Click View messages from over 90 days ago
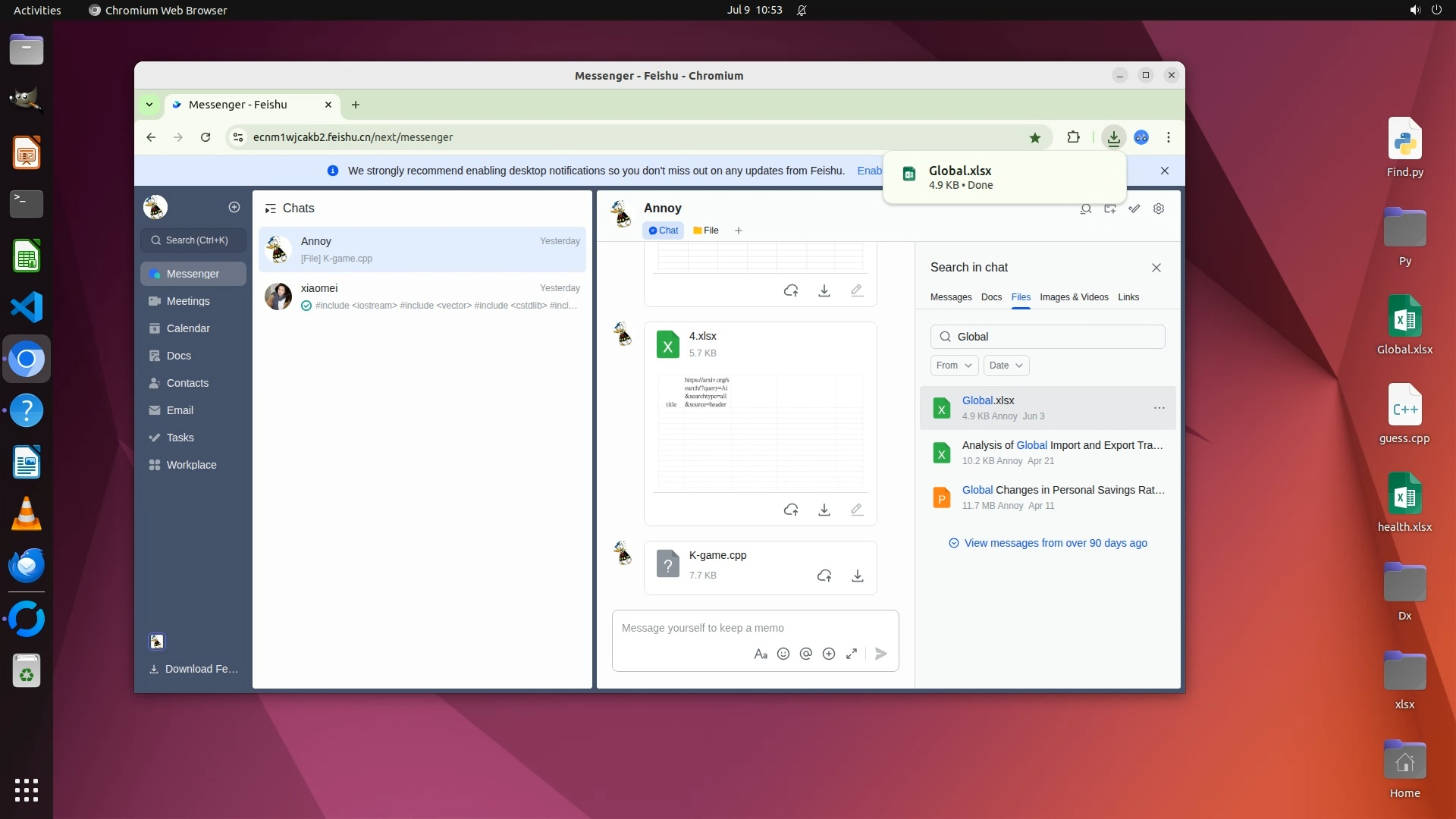The width and height of the screenshot is (1456, 819). click(1055, 543)
